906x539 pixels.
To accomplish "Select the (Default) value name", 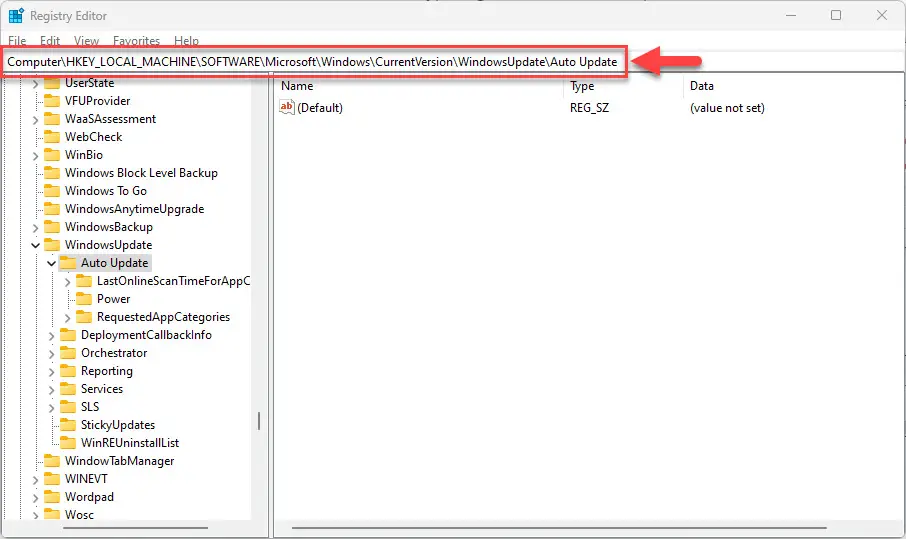I will [x=320, y=108].
